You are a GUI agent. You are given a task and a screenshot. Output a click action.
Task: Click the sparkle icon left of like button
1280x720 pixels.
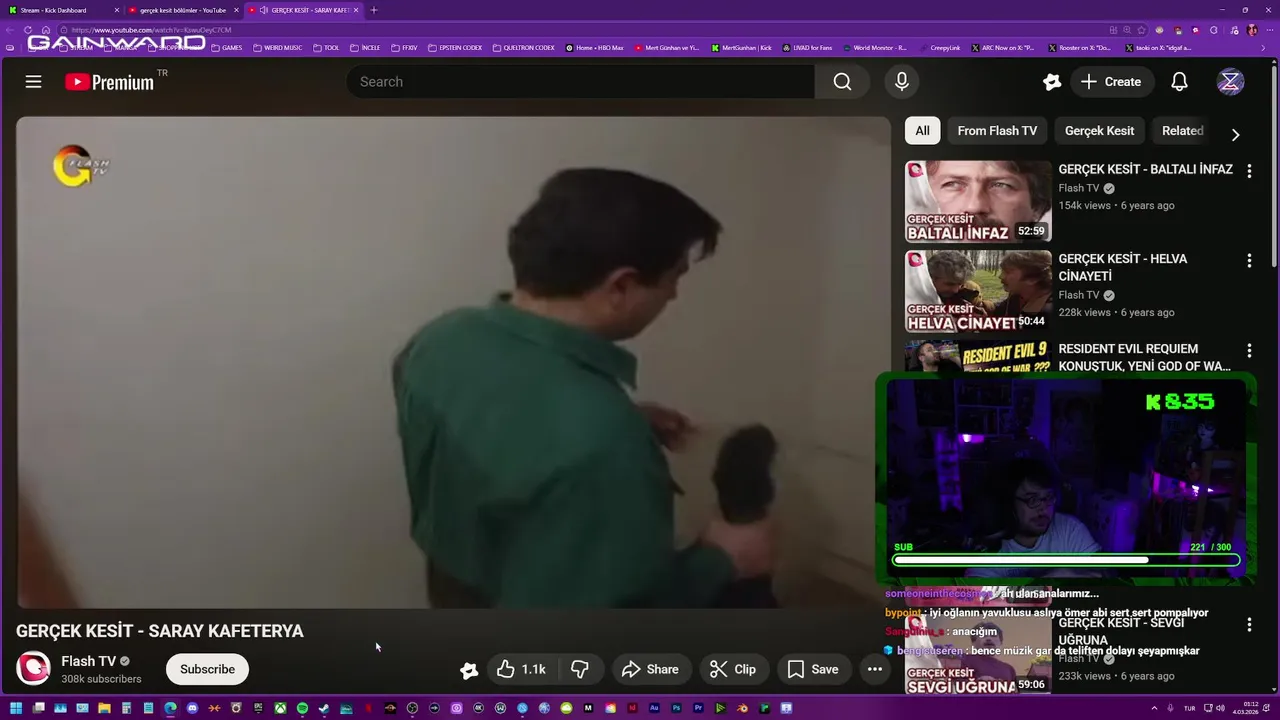tap(468, 670)
